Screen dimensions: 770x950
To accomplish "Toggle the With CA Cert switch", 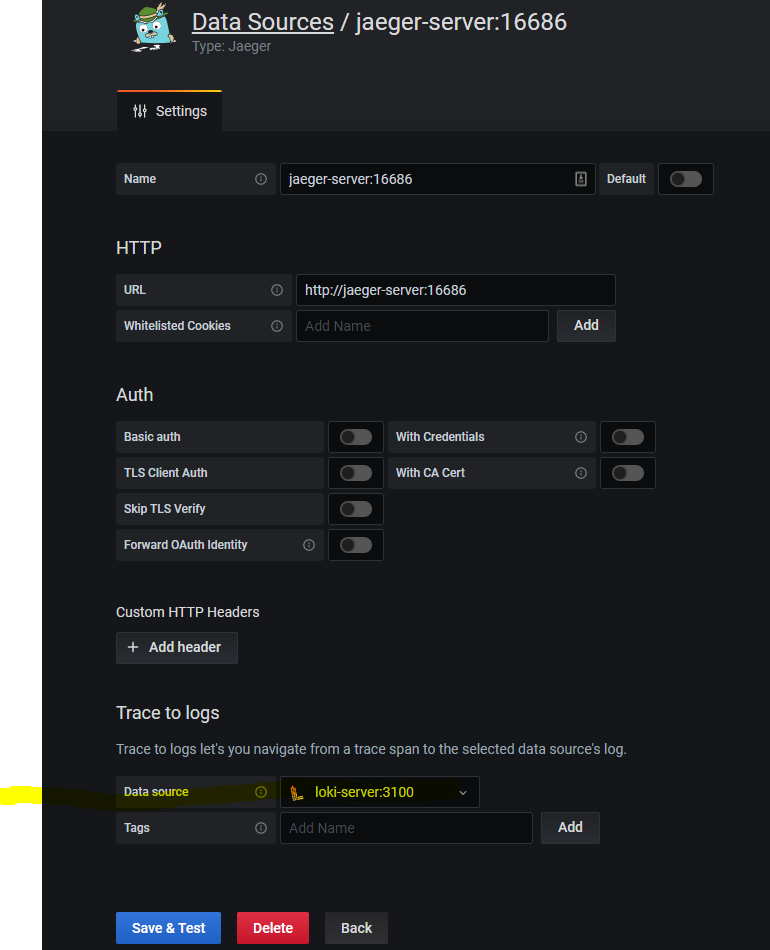I will [x=628, y=473].
